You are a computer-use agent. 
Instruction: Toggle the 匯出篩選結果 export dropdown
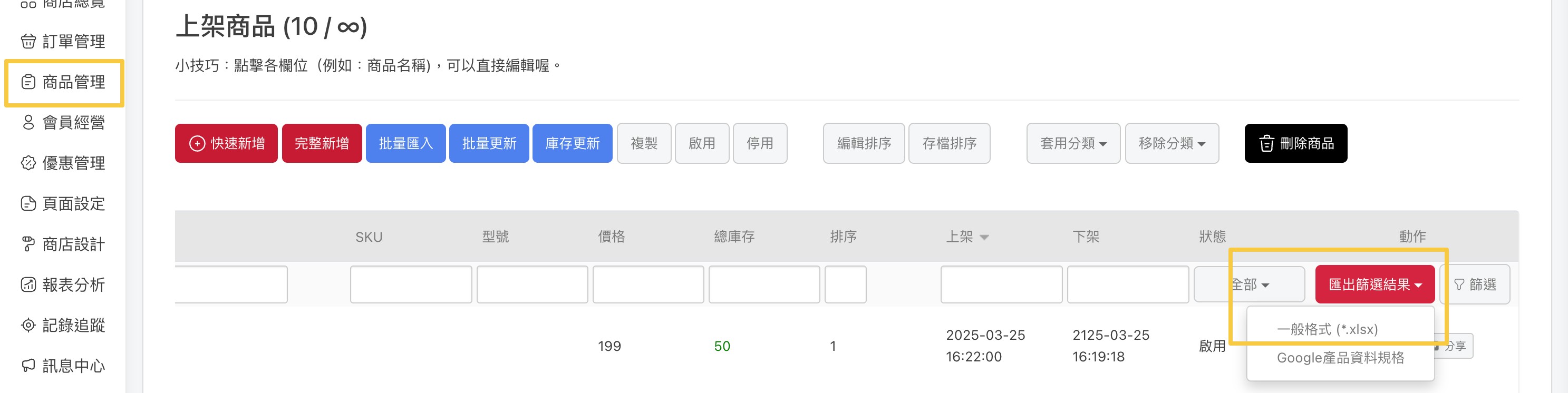[x=1375, y=284]
